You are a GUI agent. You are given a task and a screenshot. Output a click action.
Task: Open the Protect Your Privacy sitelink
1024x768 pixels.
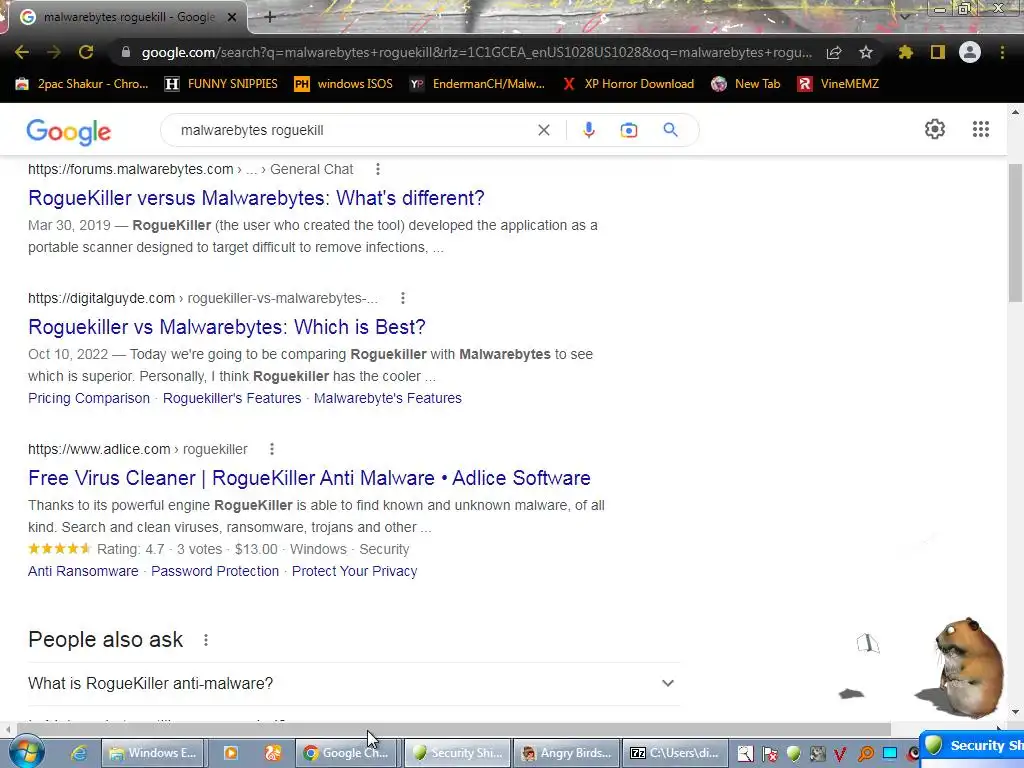click(x=355, y=571)
